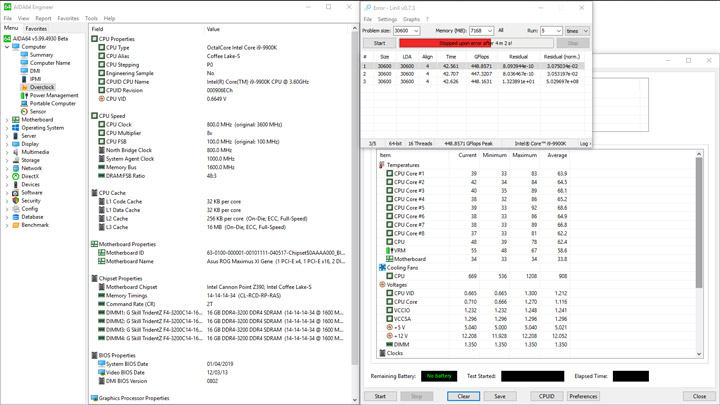
Task: Expand the Motherboard tree node
Action: click(x=7, y=119)
